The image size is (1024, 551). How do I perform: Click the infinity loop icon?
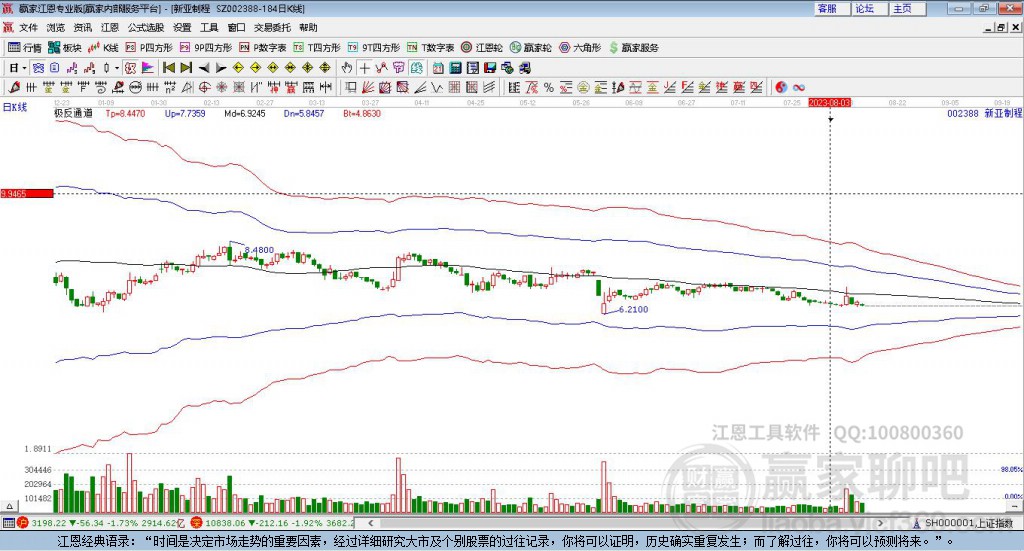coord(799,87)
